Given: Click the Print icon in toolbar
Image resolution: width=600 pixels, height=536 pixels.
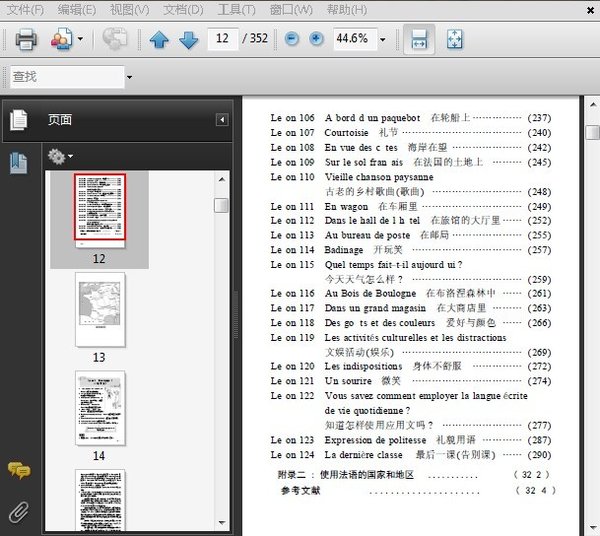Looking at the screenshot, I should [26, 39].
